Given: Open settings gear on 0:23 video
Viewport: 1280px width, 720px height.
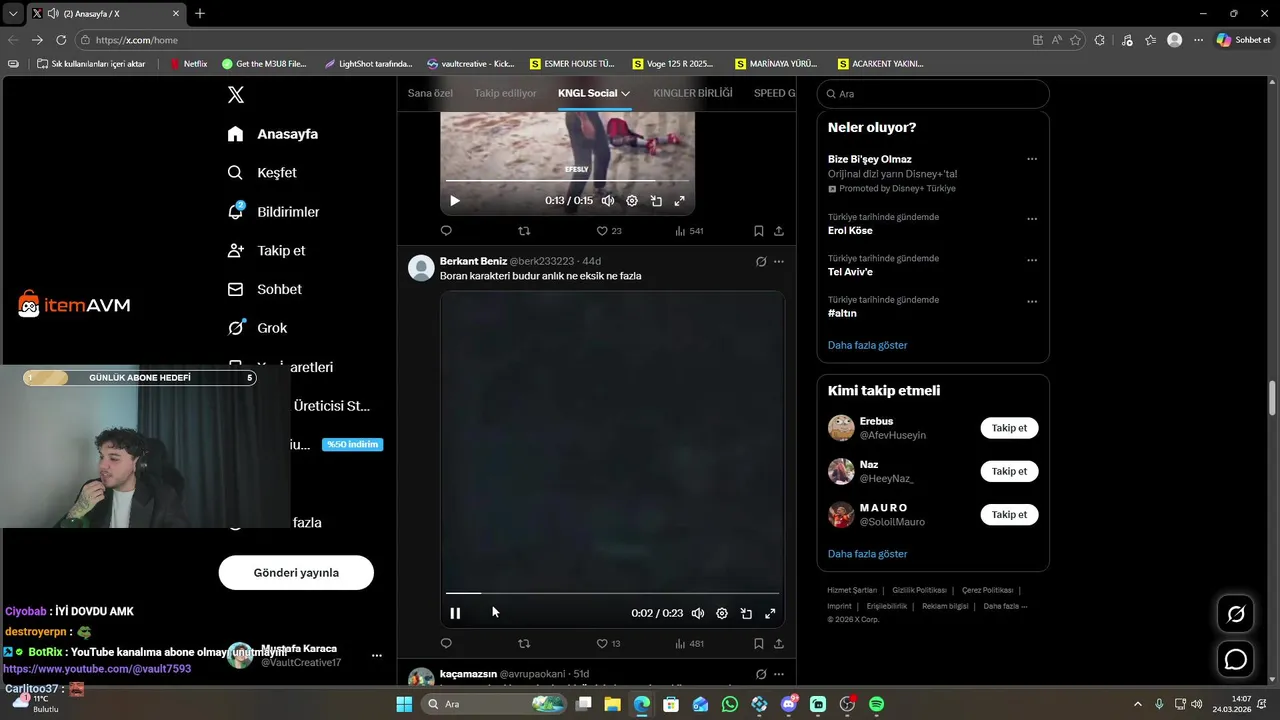Looking at the screenshot, I should coord(722,614).
